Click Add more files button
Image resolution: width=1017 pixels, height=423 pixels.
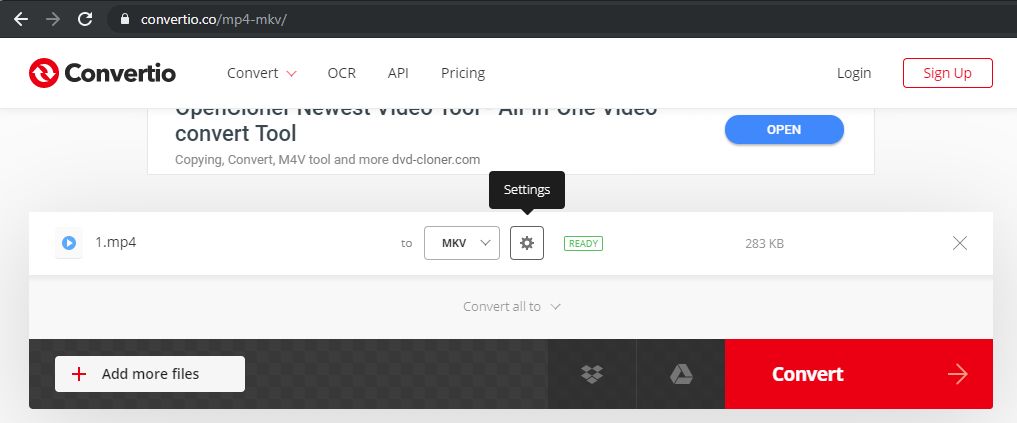coord(150,374)
